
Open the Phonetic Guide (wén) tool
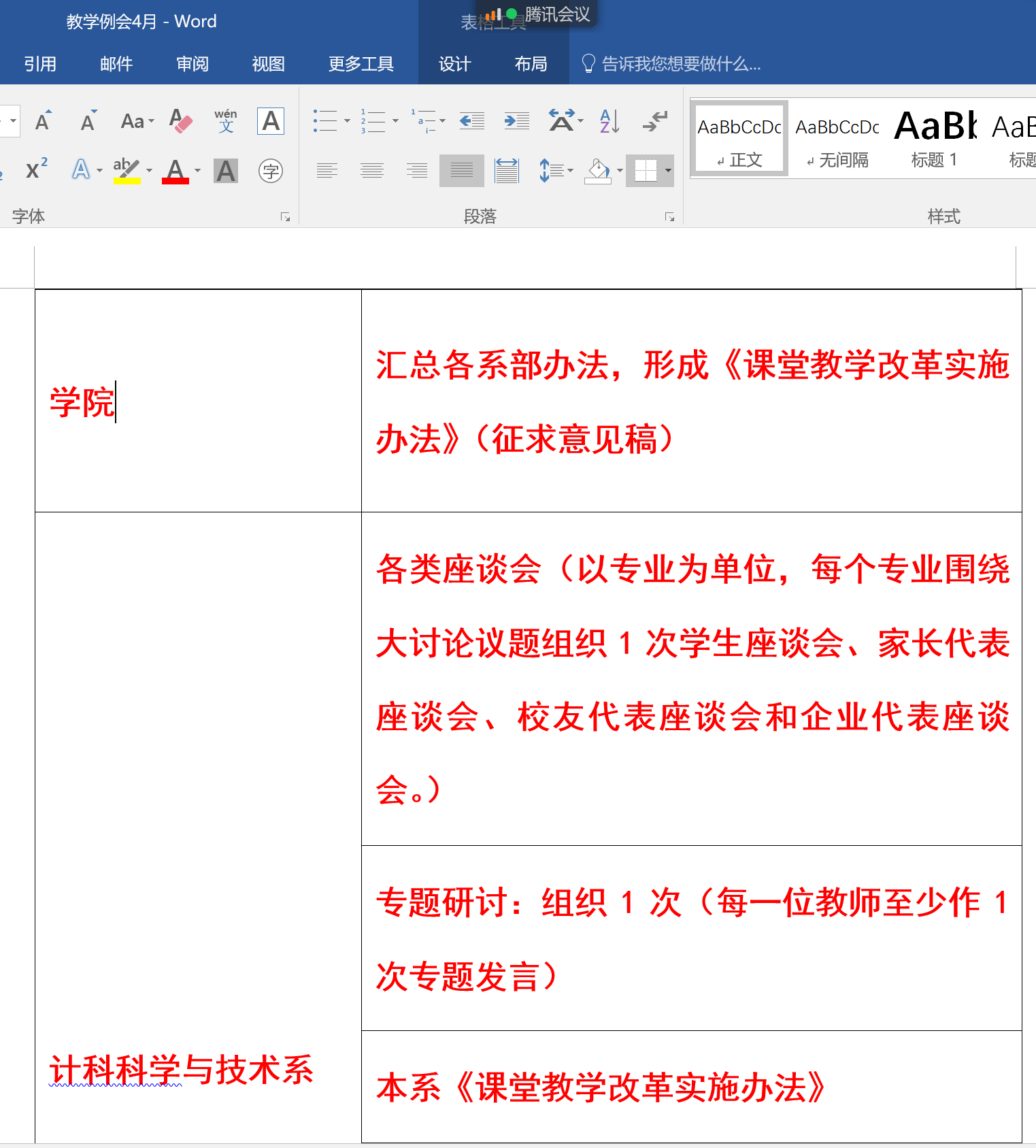(x=226, y=121)
